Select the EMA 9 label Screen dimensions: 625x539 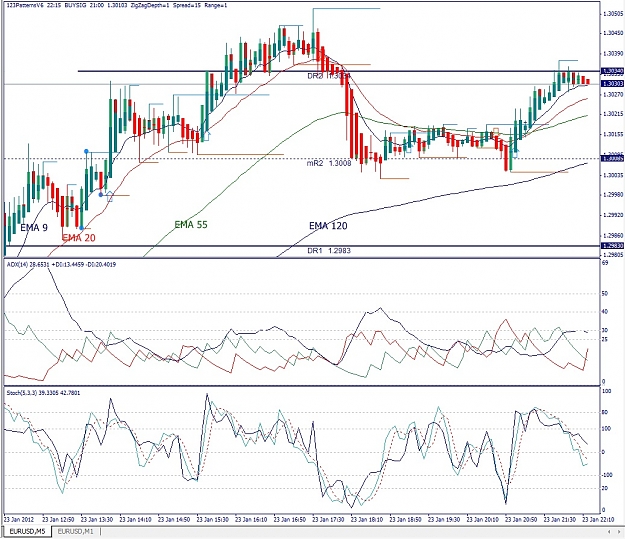[x=34, y=228]
